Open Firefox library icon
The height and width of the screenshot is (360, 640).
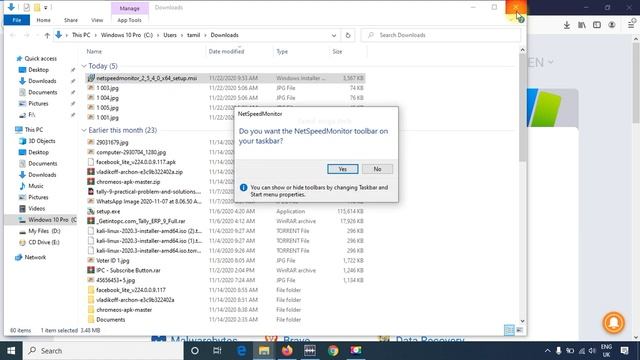coord(582,25)
